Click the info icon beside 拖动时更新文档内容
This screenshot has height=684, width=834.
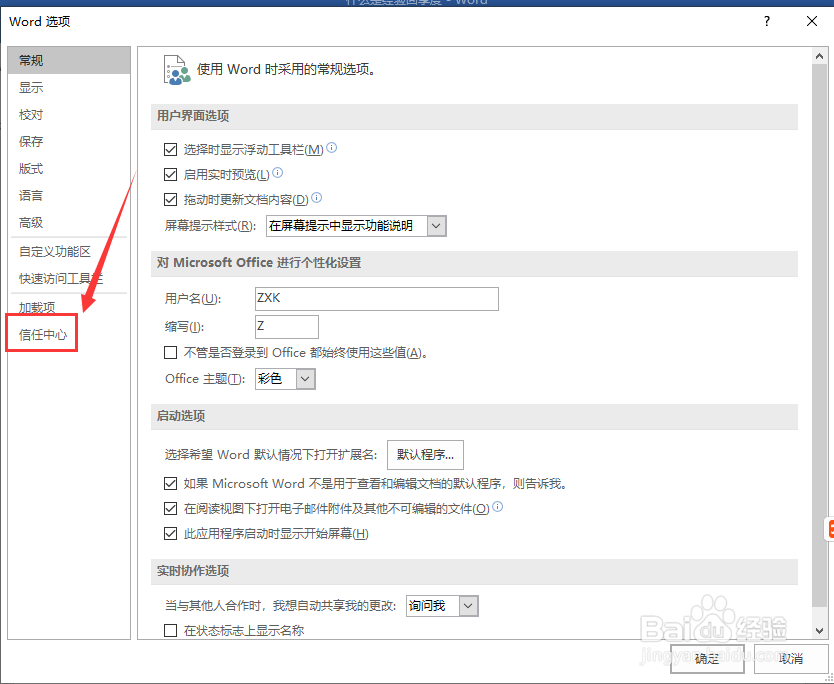pos(316,198)
